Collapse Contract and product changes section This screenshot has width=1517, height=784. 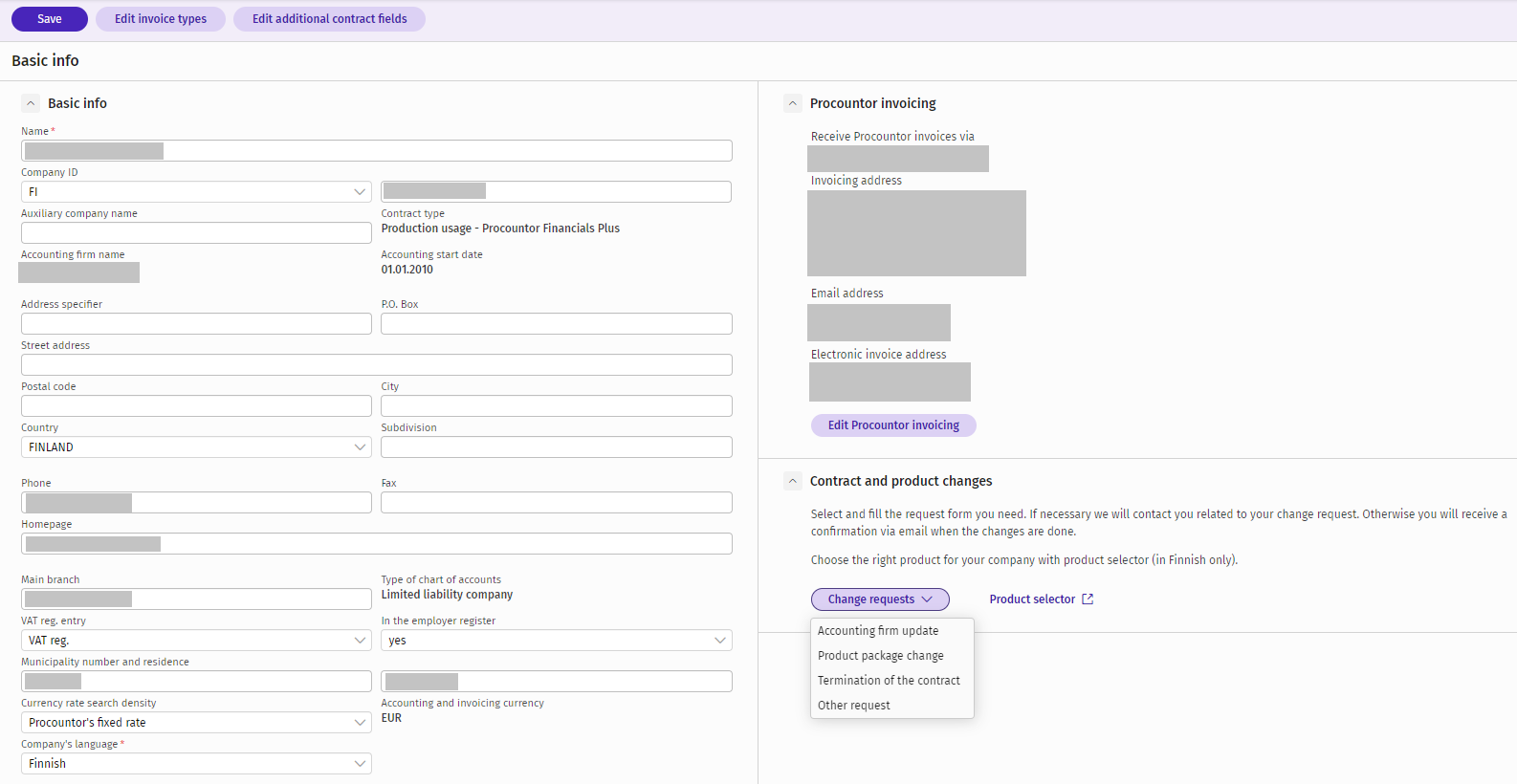pyautogui.click(x=792, y=481)
